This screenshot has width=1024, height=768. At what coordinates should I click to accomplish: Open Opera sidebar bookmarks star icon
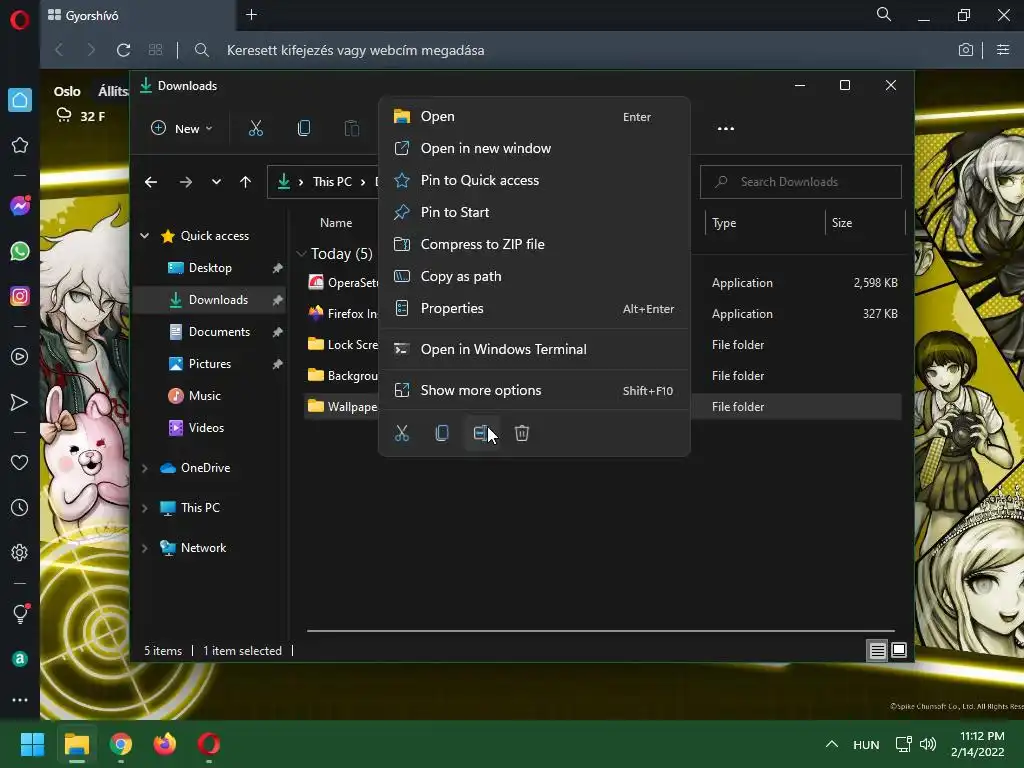coord(20,145)
